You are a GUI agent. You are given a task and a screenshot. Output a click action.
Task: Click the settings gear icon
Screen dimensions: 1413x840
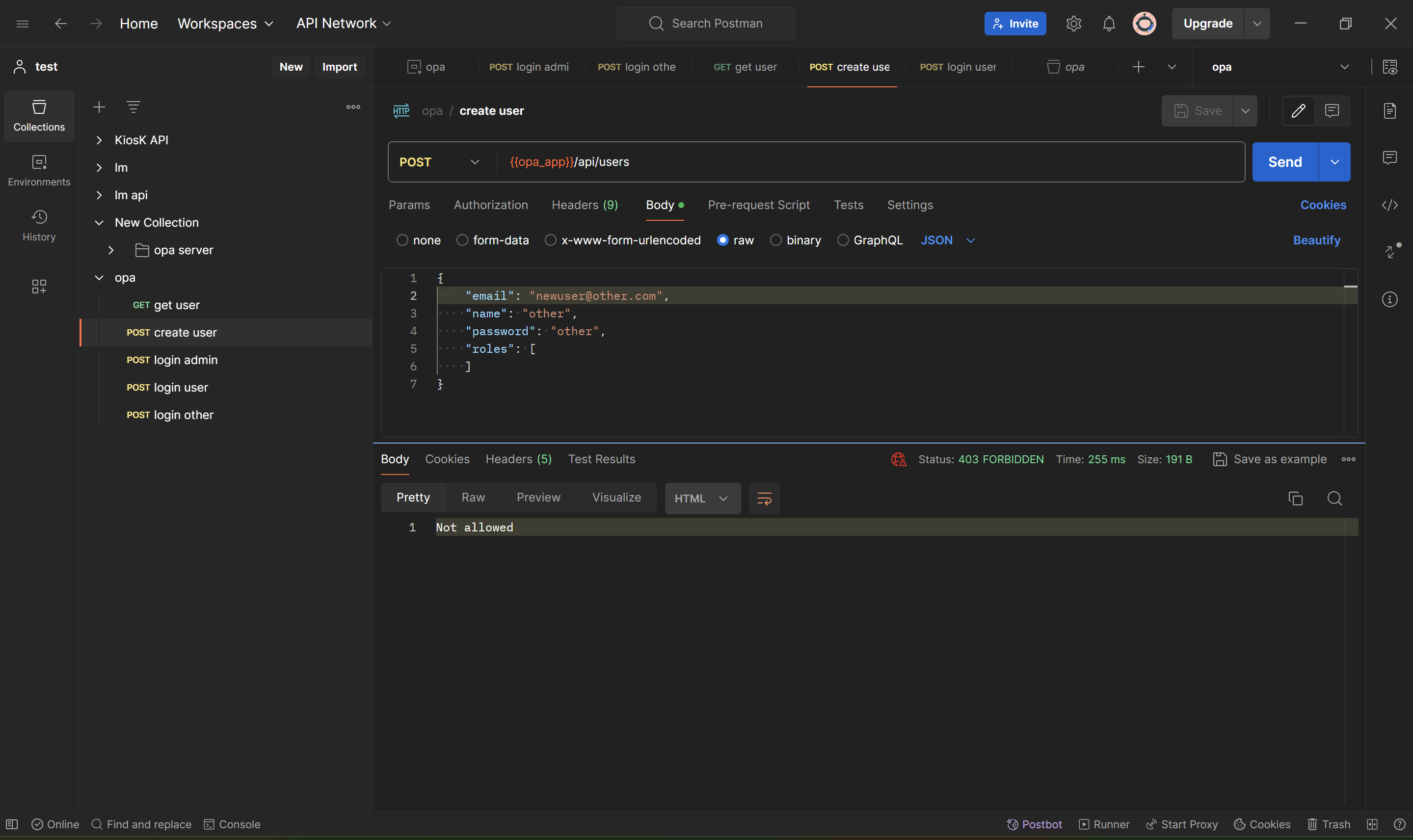tap(1073, 24)
